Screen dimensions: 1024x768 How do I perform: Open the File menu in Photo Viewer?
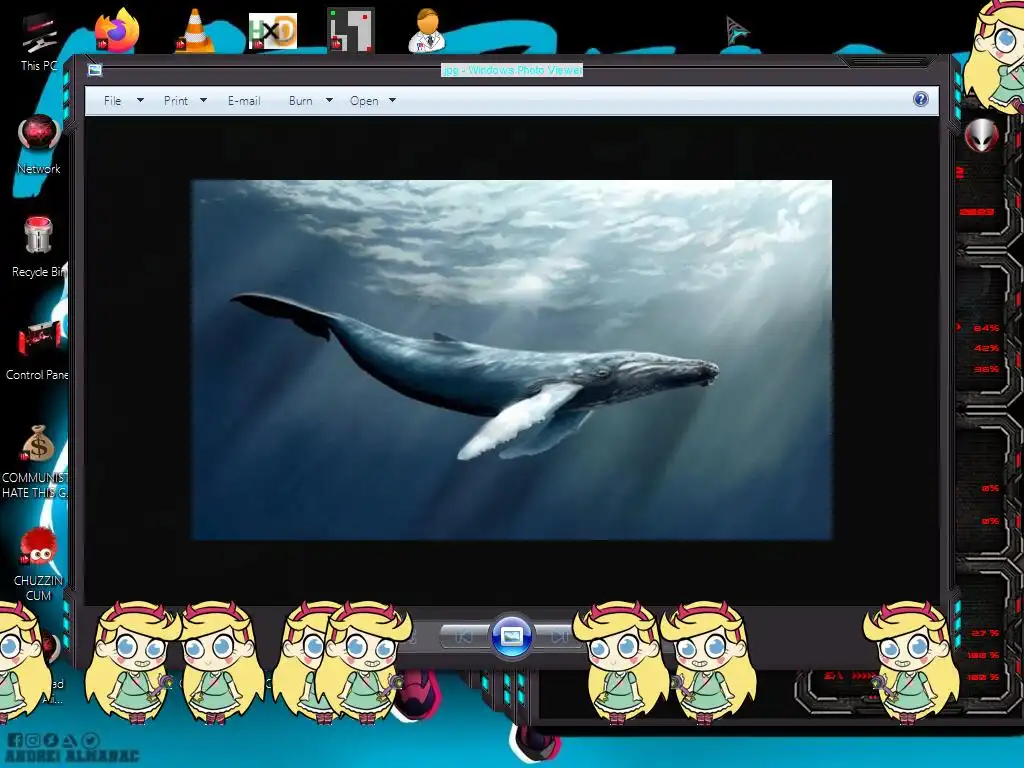click(x=112, y=101)
